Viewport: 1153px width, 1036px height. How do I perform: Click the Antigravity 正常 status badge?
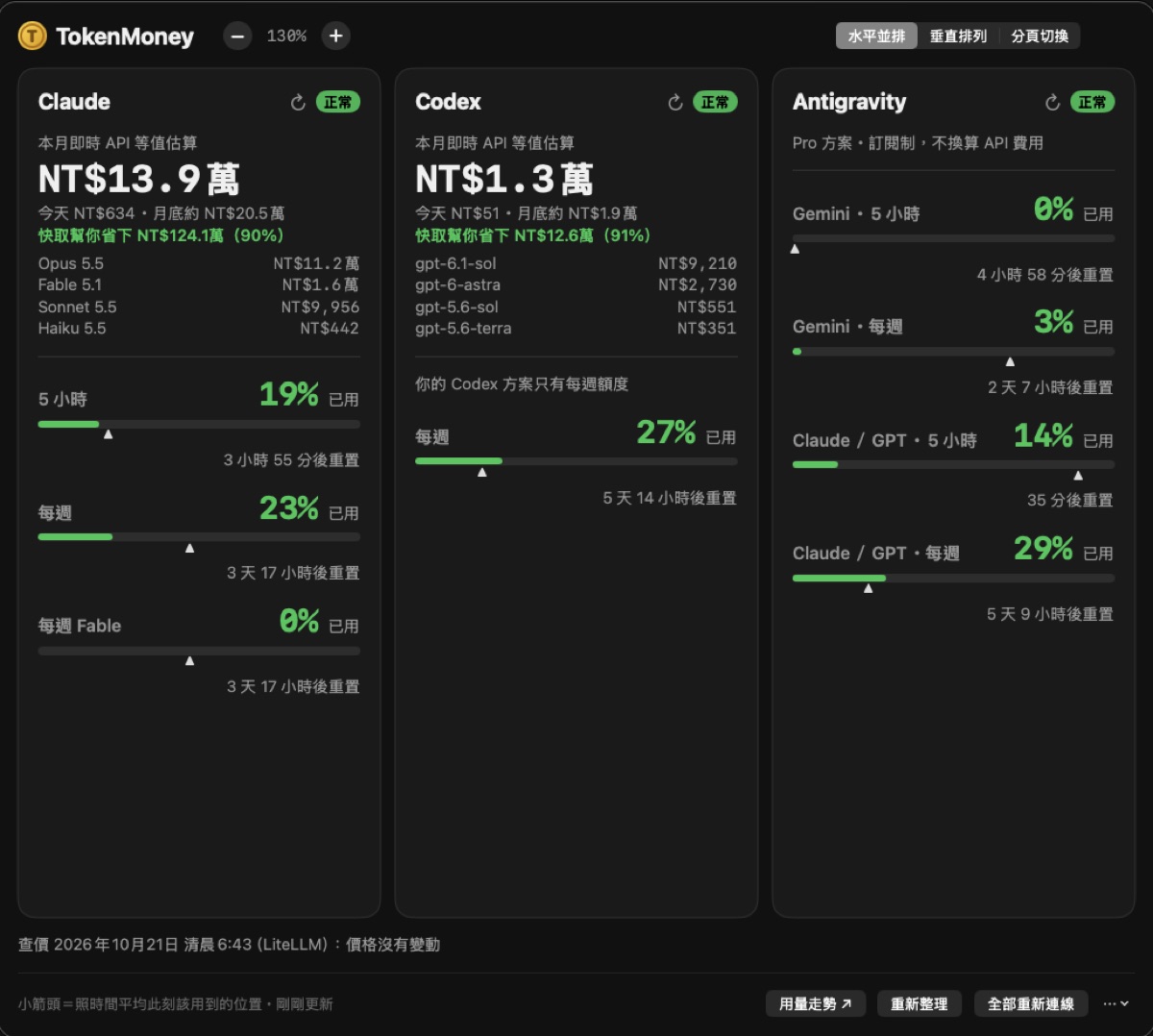[x=1092, y=103]
